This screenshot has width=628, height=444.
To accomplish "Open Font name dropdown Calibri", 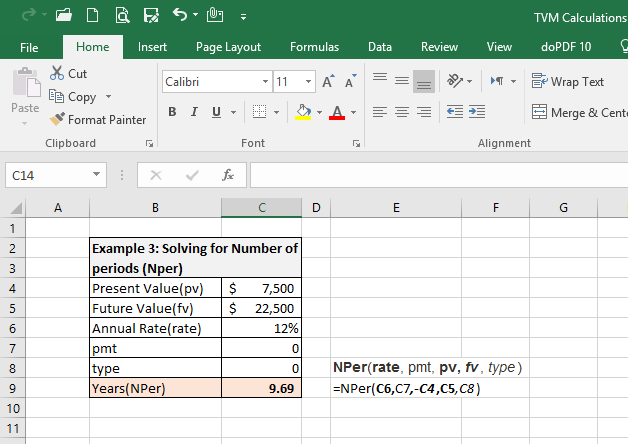I will coord(265,82).
